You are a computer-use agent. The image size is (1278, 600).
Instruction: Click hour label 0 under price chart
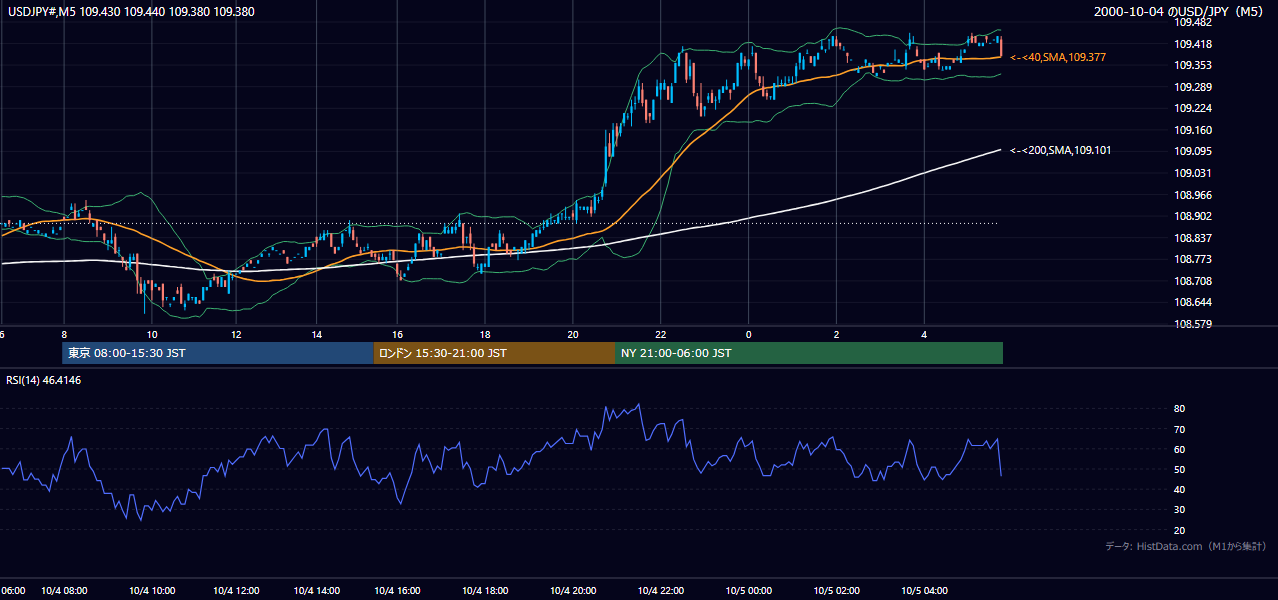749,335
